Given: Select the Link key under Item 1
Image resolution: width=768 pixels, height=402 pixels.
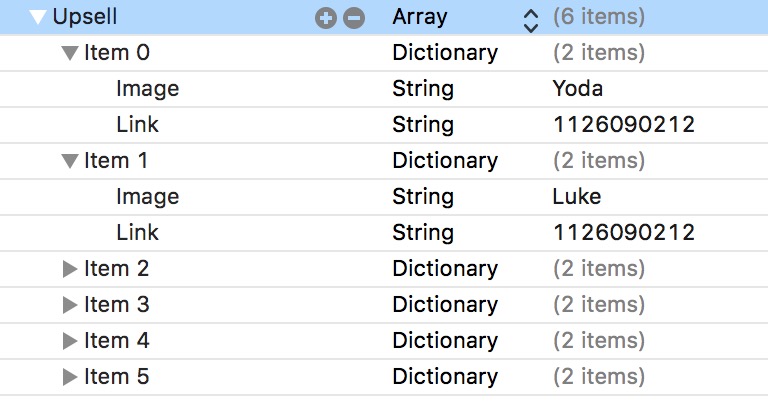Looking at the screenshot, I should (x=137, y=233).
